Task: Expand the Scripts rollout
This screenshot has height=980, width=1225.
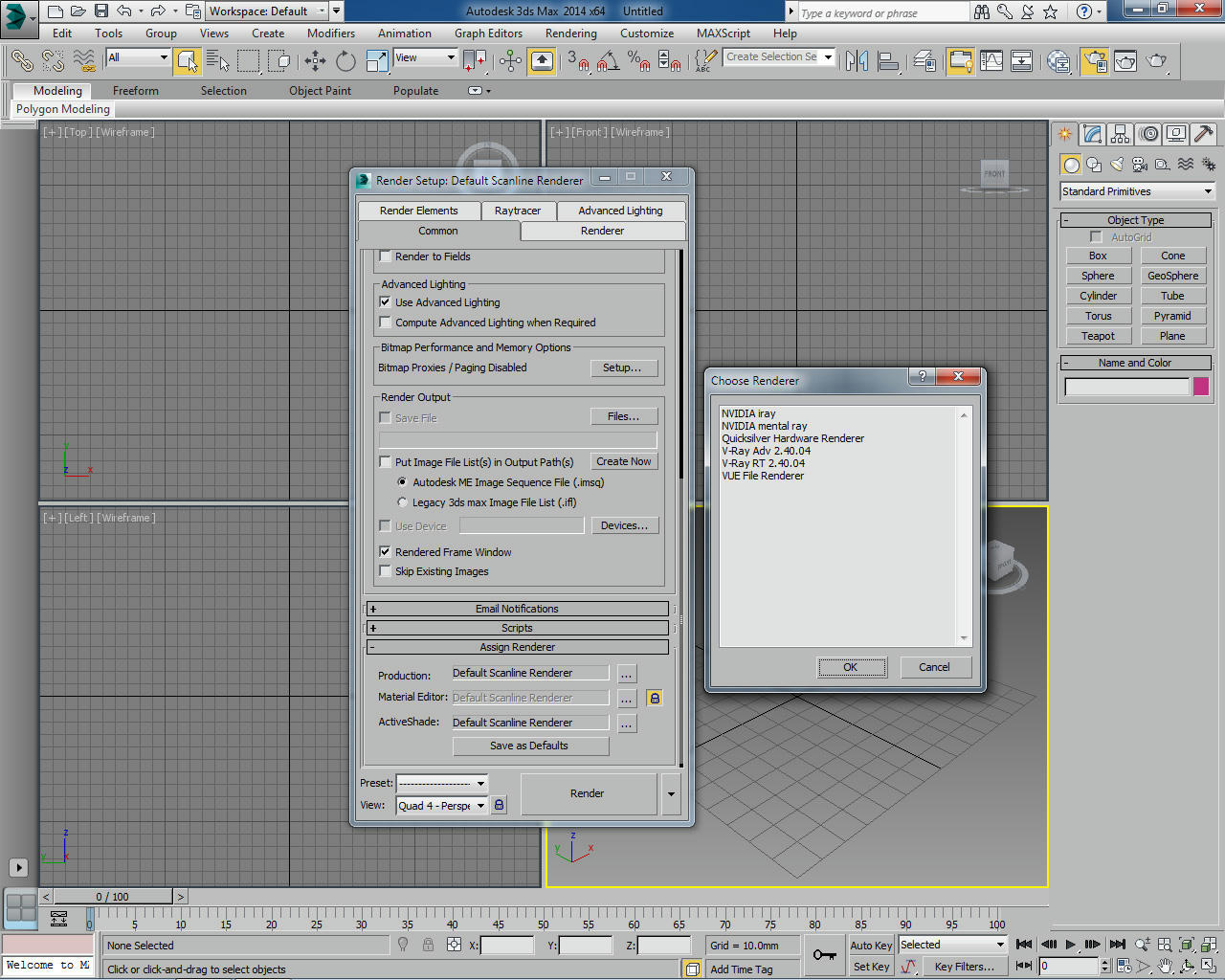Action: [517, 628]
